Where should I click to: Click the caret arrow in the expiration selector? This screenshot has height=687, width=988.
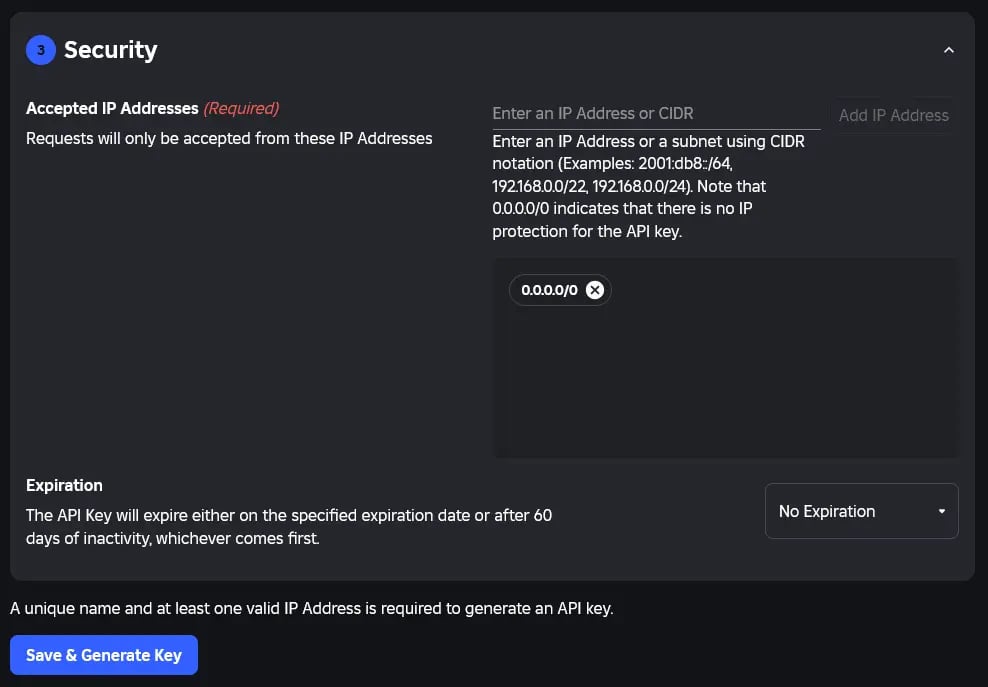941,512
